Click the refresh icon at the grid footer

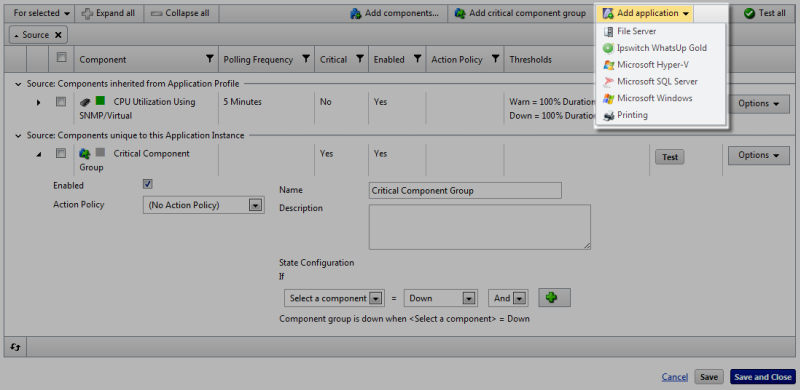tap(15, 347)
